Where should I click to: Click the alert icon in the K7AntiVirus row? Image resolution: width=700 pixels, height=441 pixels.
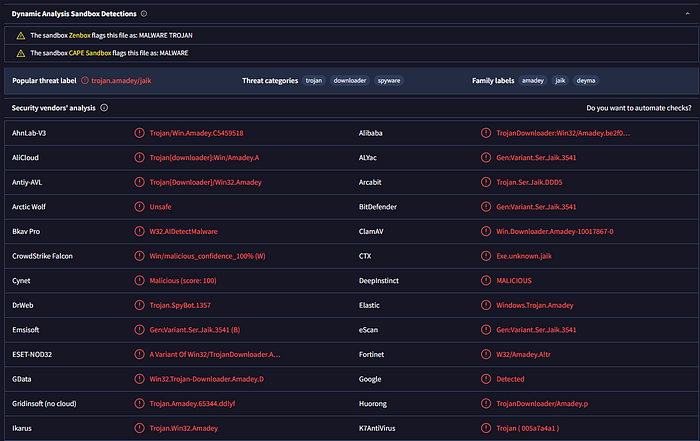(486, 428)
